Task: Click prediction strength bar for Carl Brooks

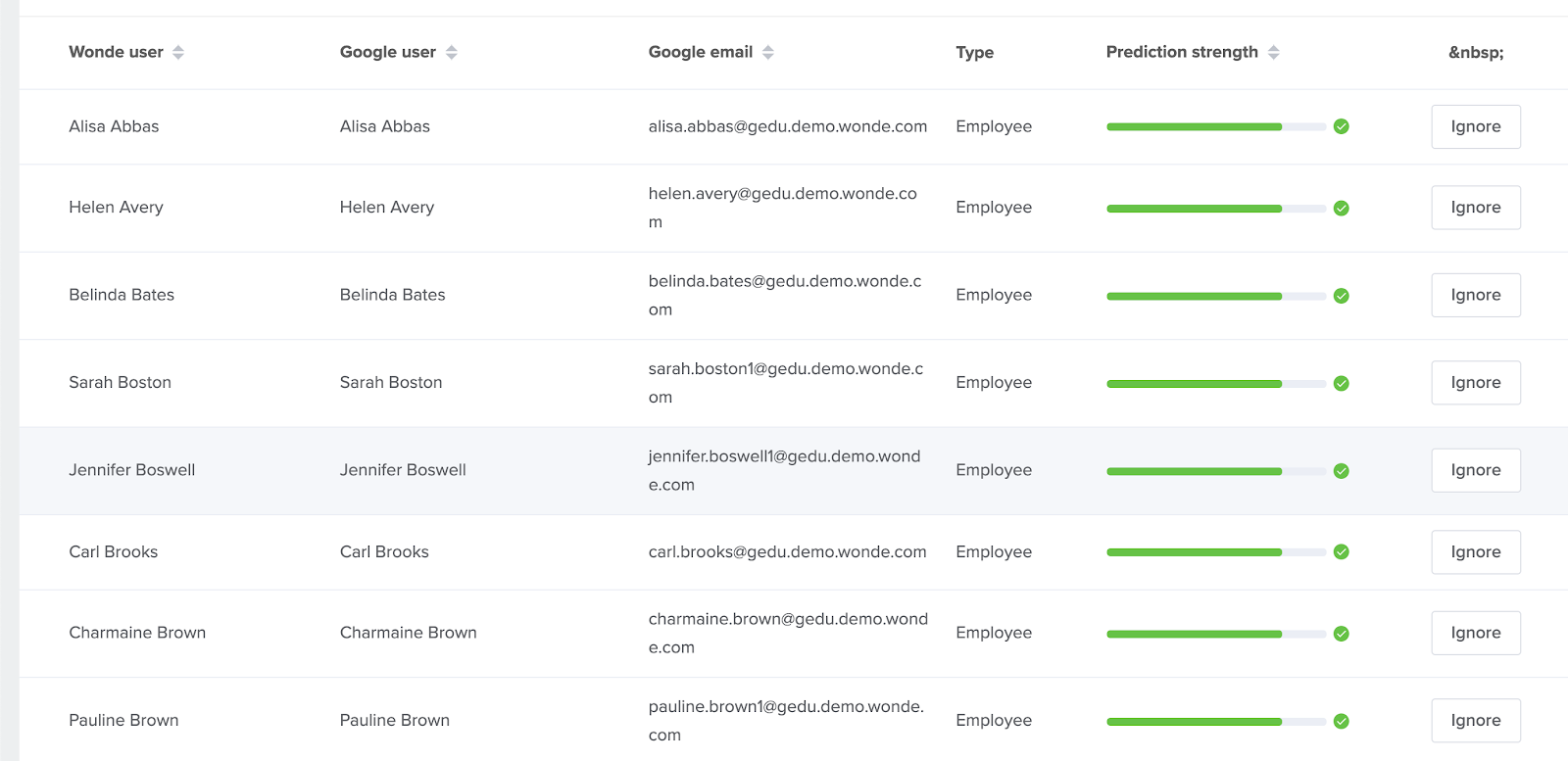Action: pos(1216,551)
